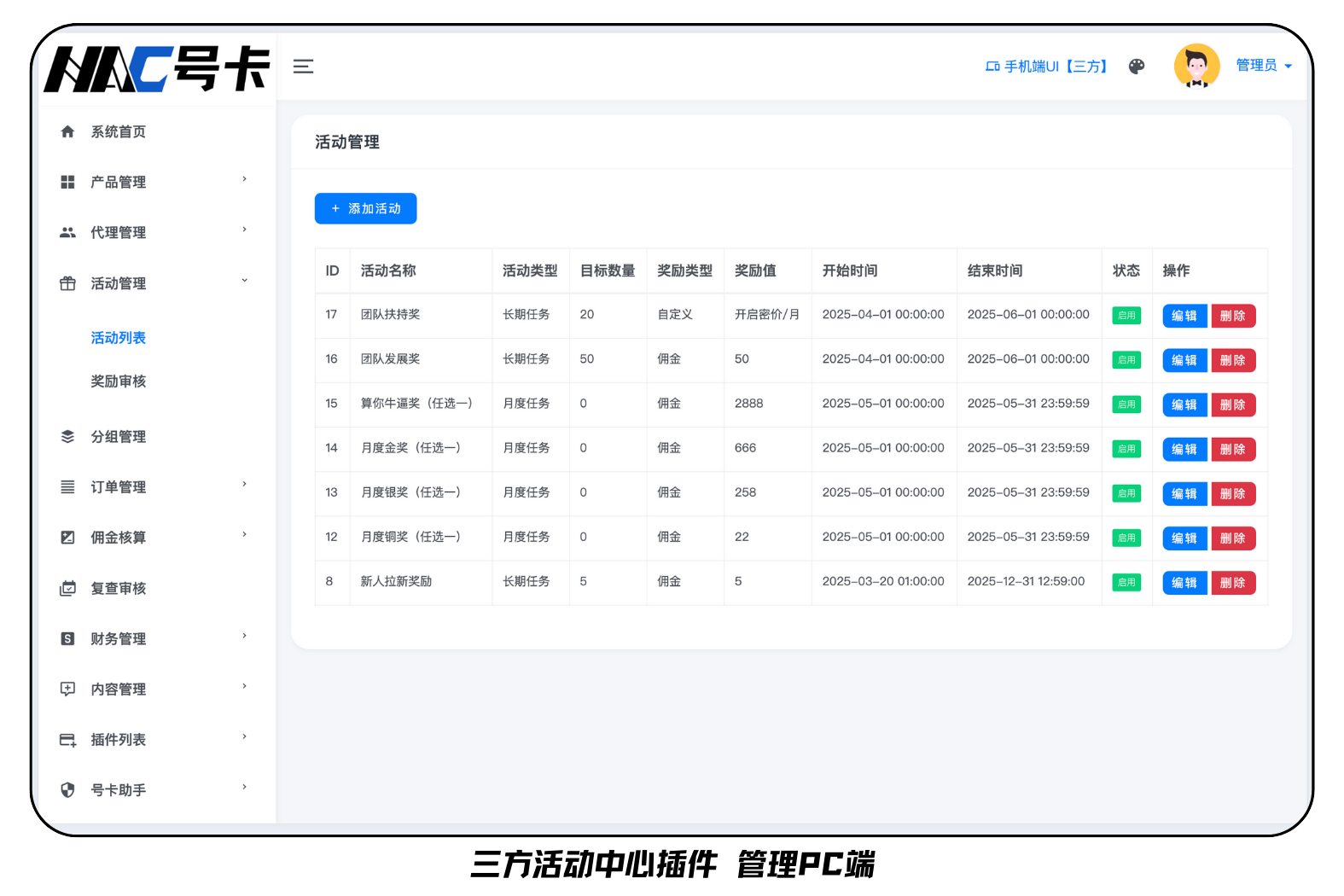This screenshot has height=896, width=1344.
Task: Click the 财务管理 dollar icon
Action: [x=68, y=638]
